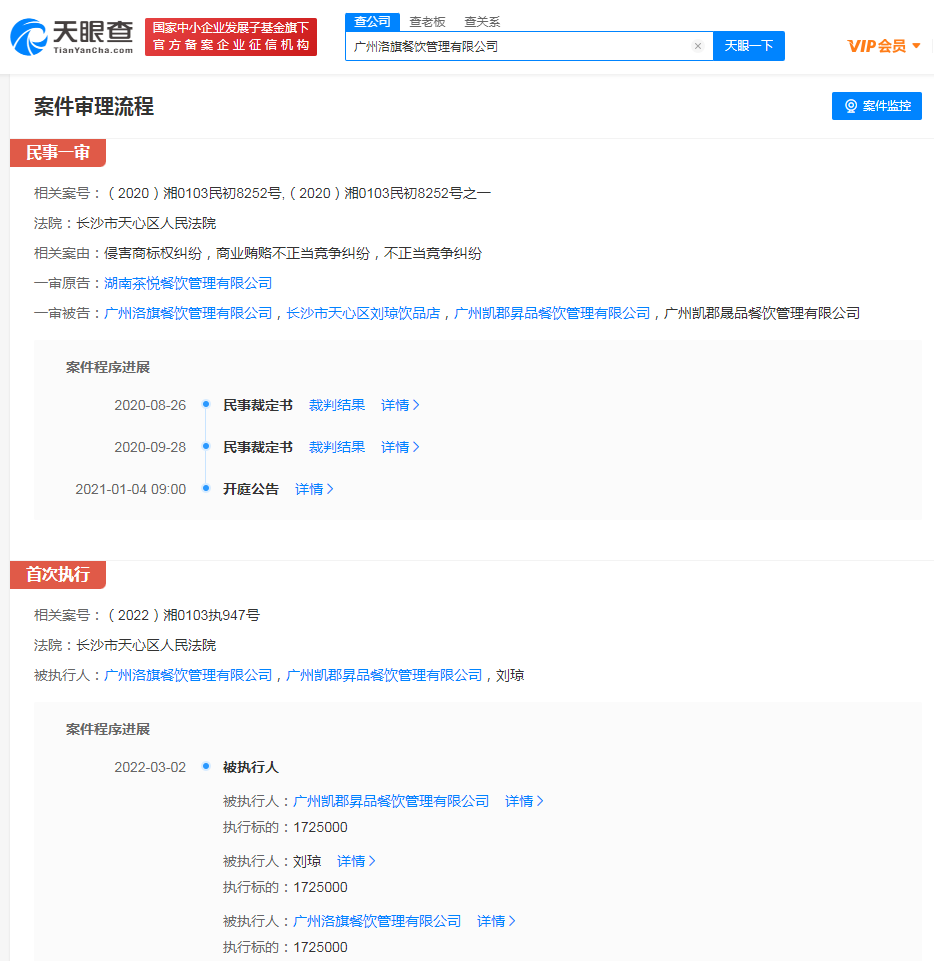Open 广州凯郡昇品餐饮管理有限公司 in the 一审被告 row
Viewport: 934px width, 961px height.
pos(552,313)
